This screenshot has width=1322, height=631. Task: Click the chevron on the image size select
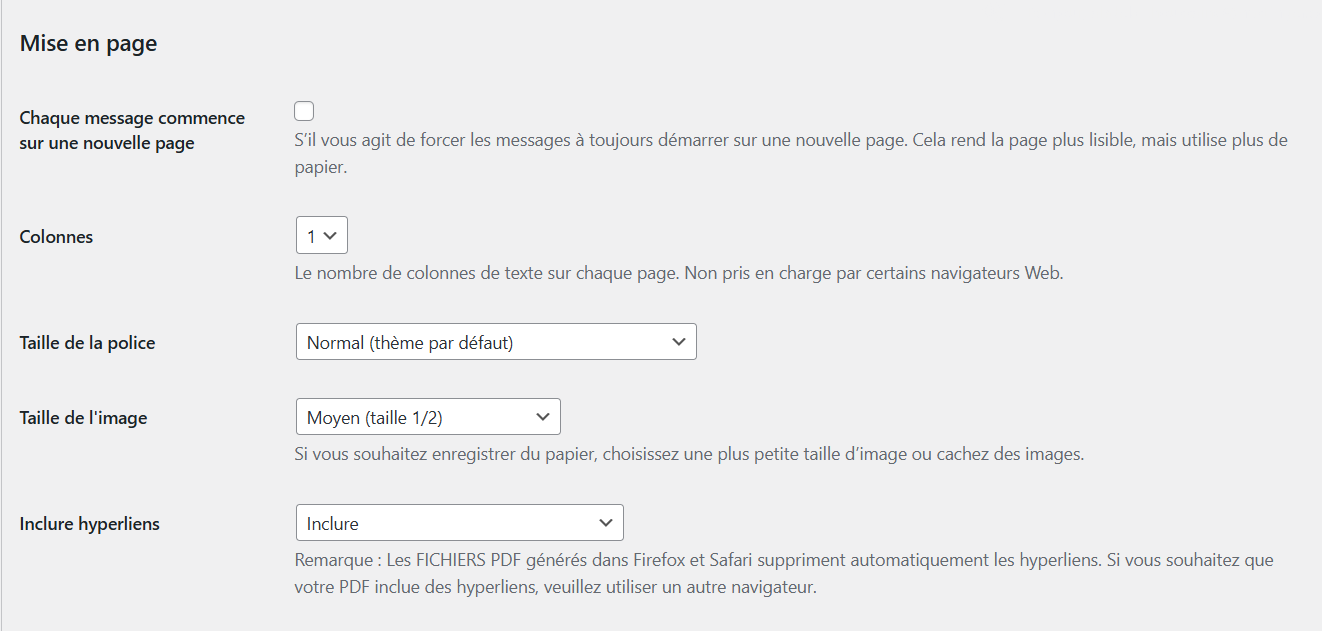pos(543,416)
